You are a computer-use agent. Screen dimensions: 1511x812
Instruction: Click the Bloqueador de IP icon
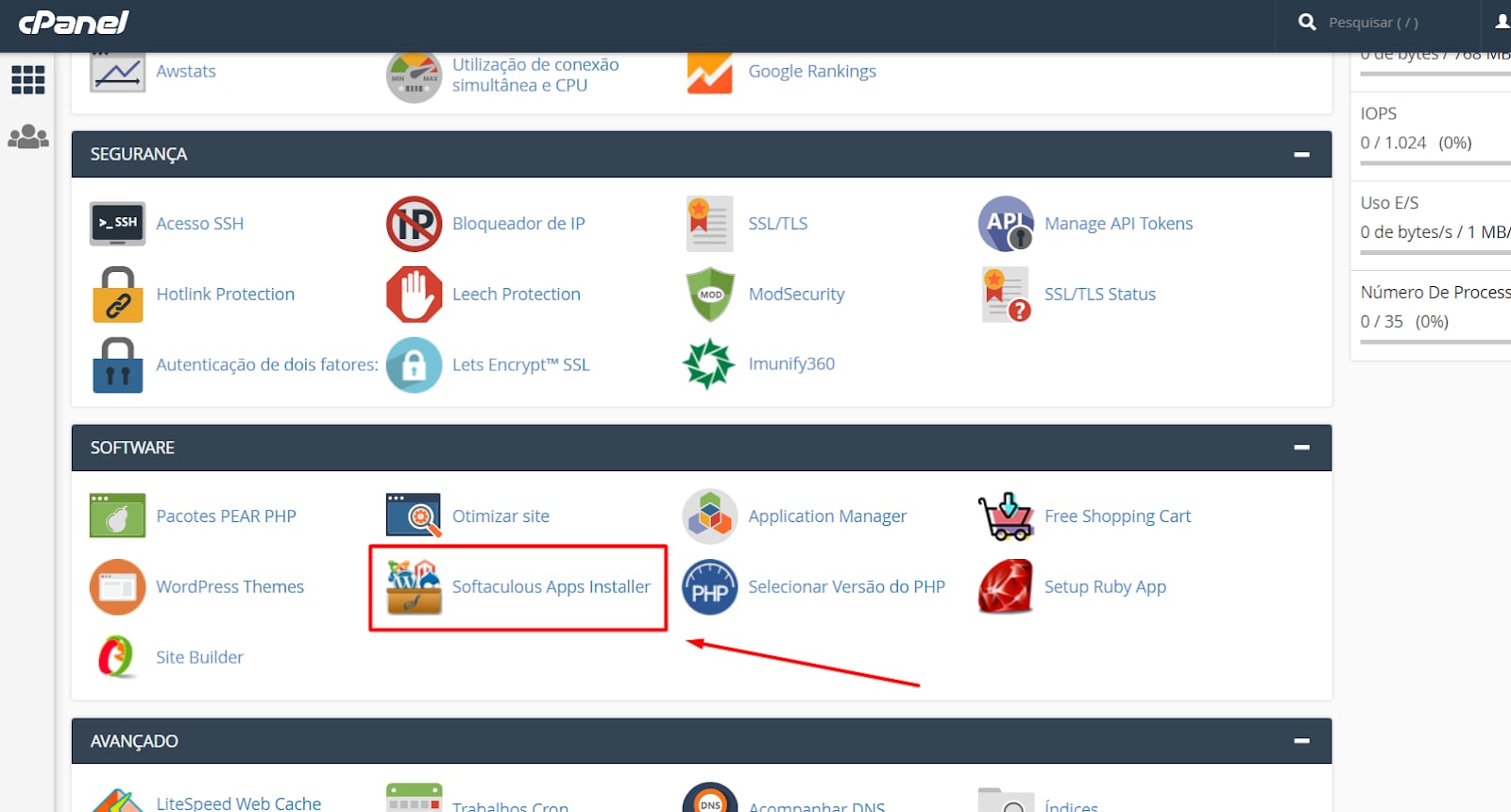(x=414, y=224)
